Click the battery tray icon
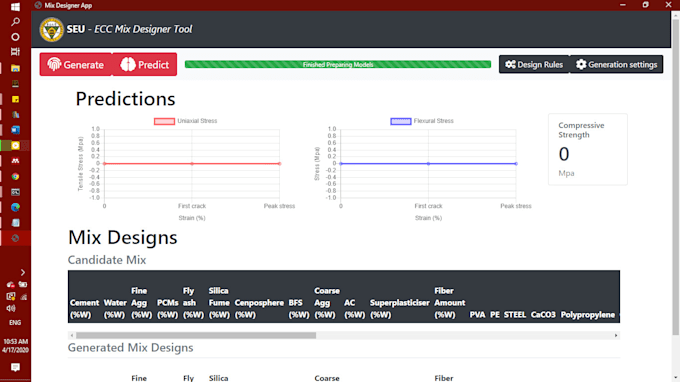This screenshot has width=680, height=382. click(x=23, y=284)
